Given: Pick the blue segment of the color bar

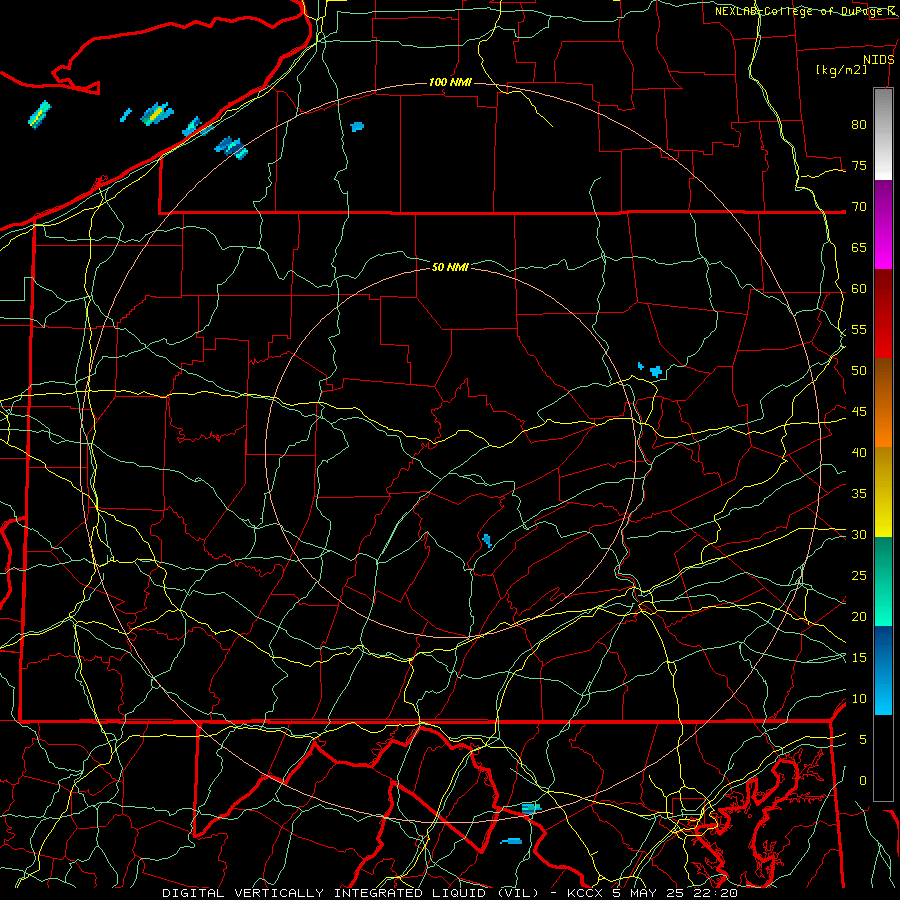Looking at the screenshot, I should 883,670.
